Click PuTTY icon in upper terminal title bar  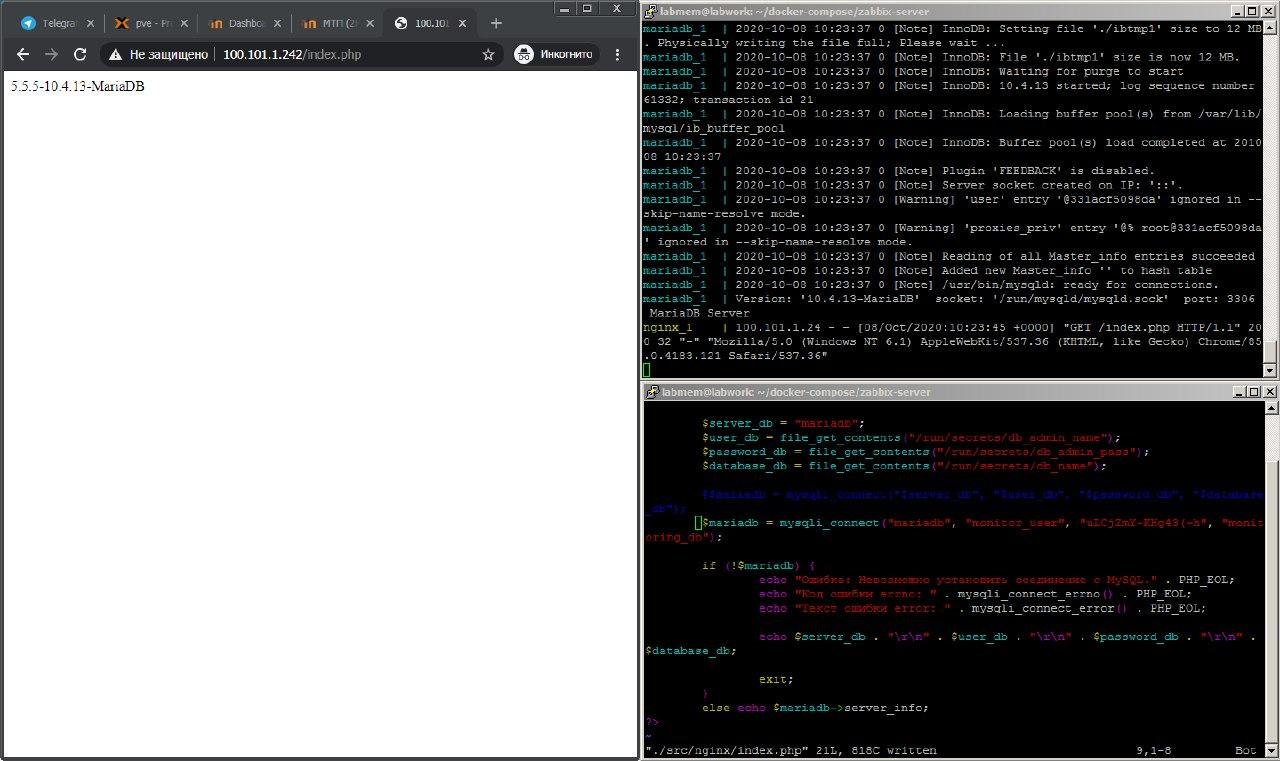[651, 10]
